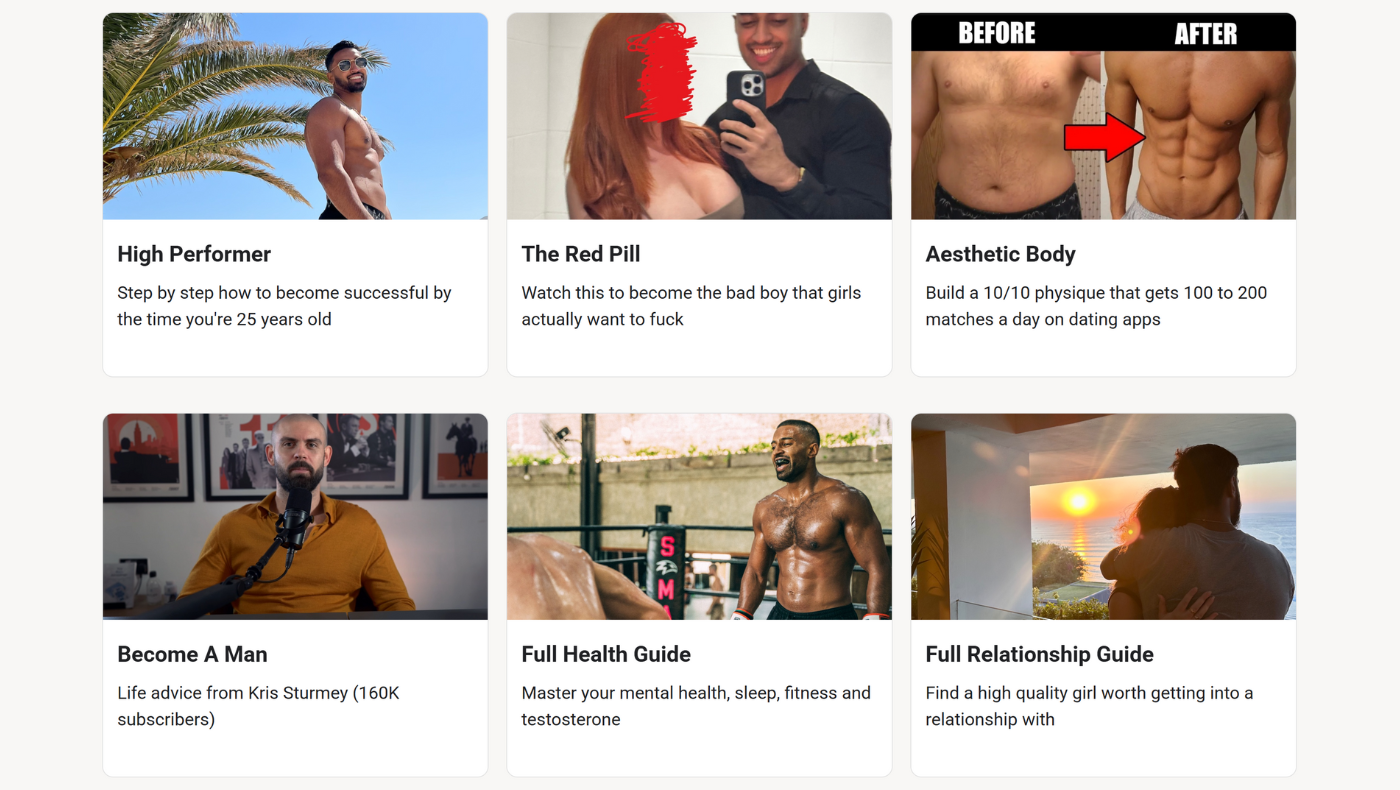
Task: Open the Become A Man thumbnail
Action: 295,517
